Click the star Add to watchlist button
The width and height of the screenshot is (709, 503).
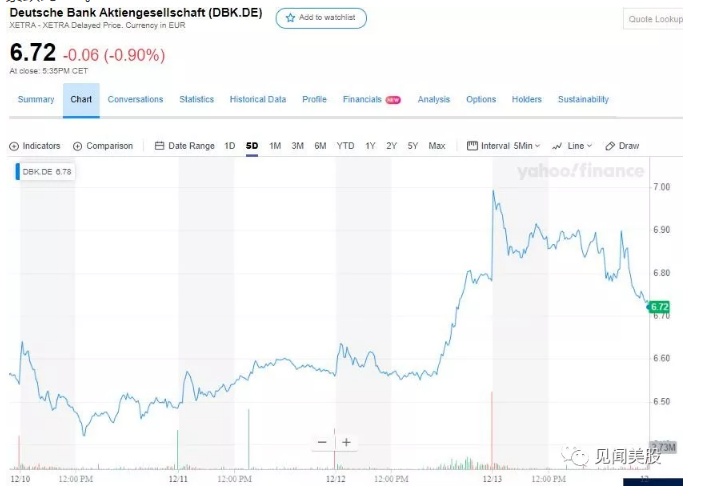pos(321,18)
